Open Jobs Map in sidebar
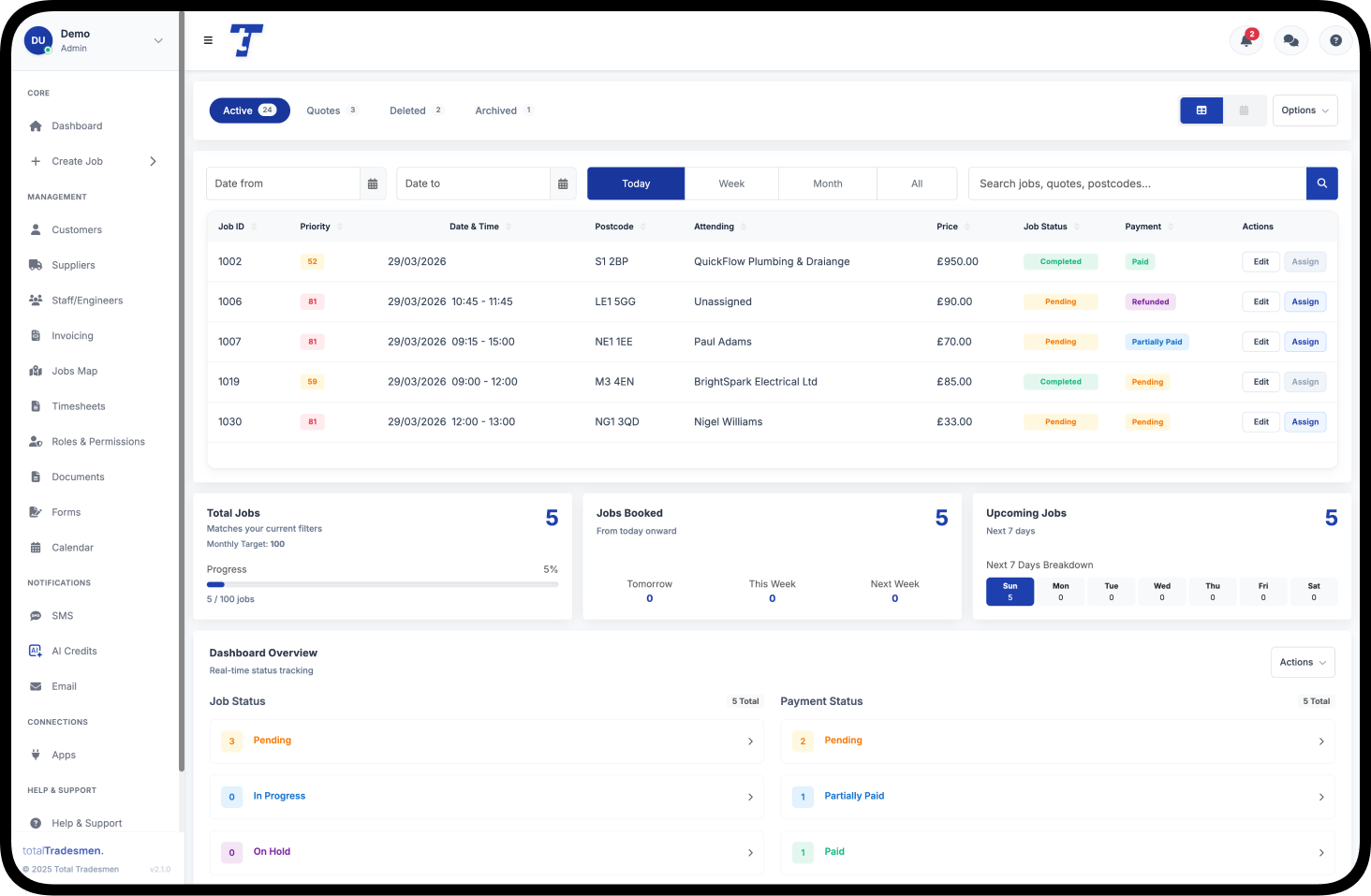1371x896 pixels. click(74, 371)
